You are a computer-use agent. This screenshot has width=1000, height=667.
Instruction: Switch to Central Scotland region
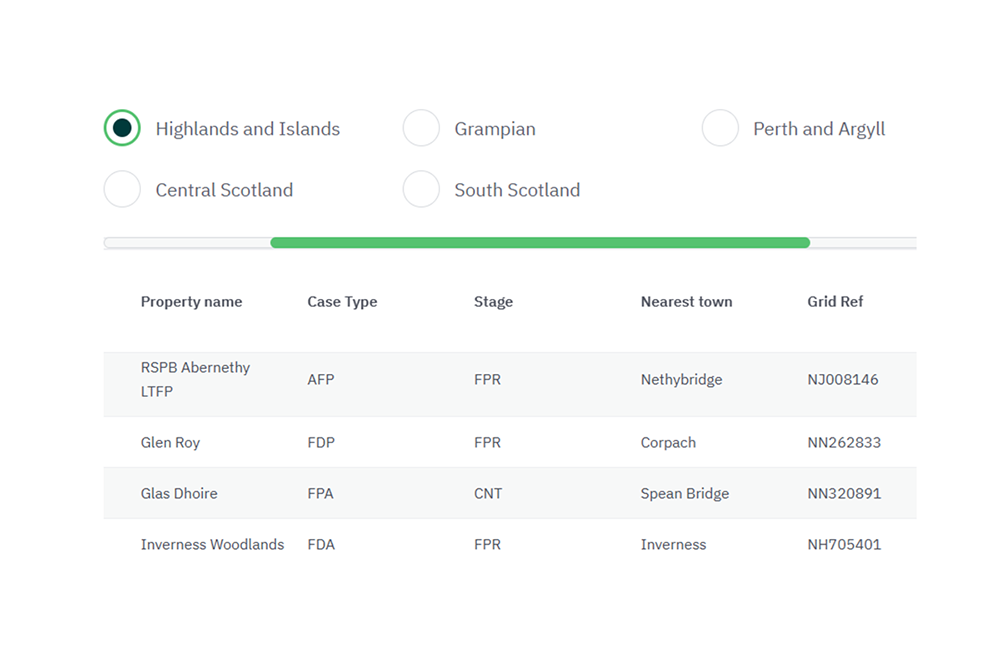(121, 189)
